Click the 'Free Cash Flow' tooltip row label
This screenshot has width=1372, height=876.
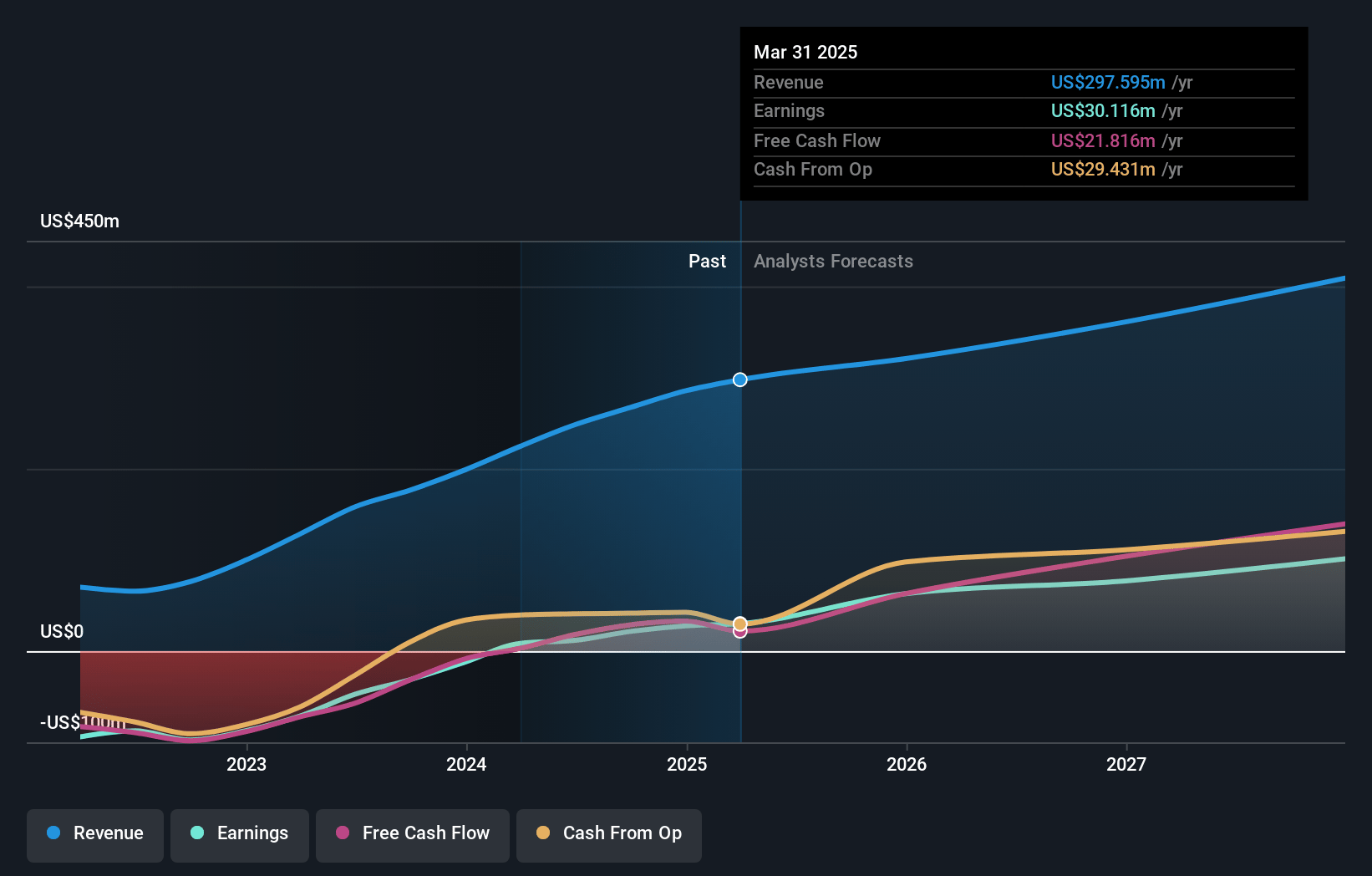(x=817, y=140)
